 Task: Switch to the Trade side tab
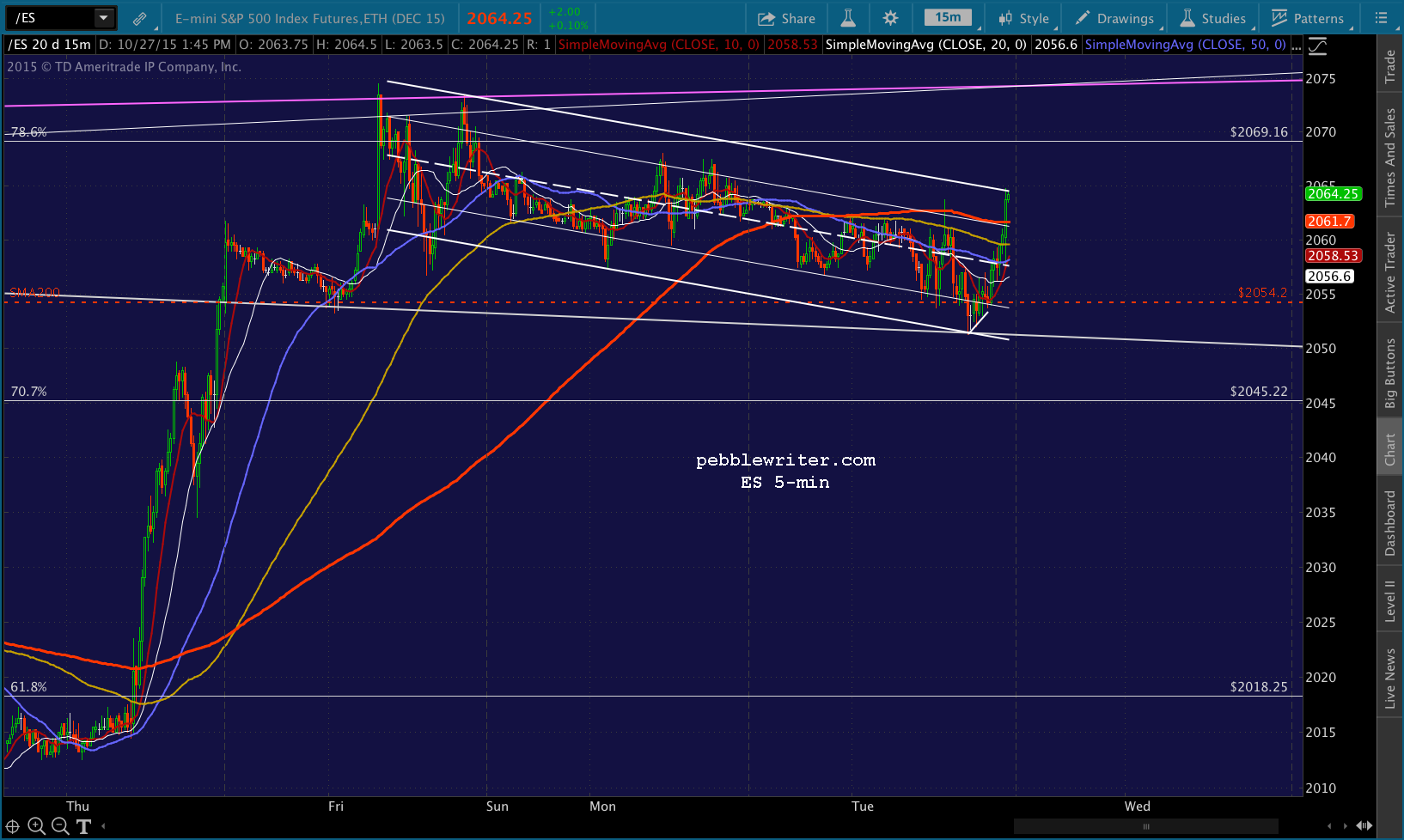[1389, 66]
